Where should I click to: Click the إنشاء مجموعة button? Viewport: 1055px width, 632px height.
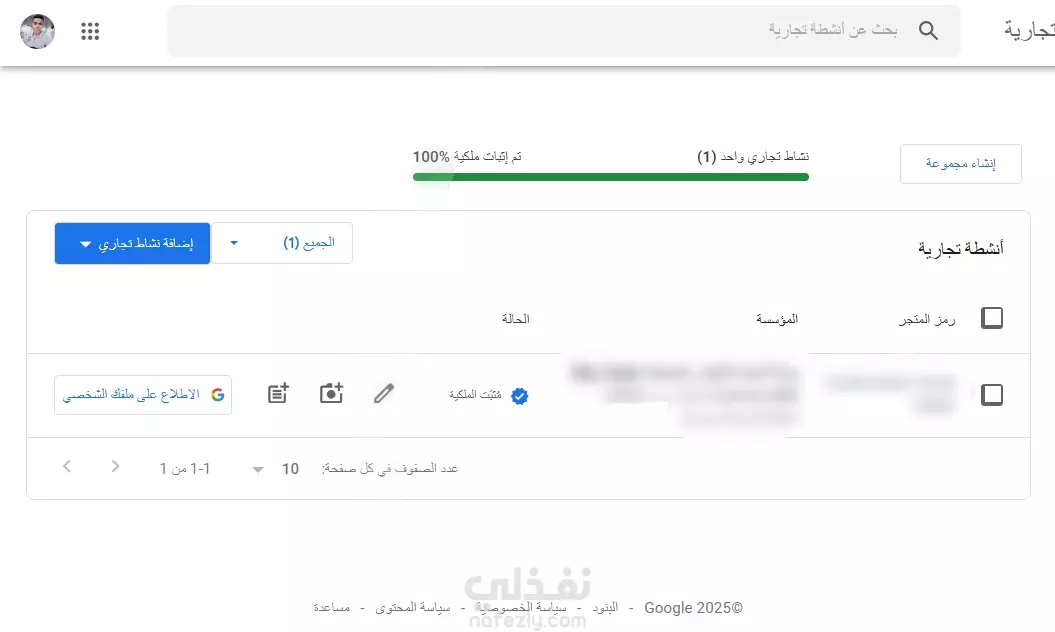tap(961, 164)
